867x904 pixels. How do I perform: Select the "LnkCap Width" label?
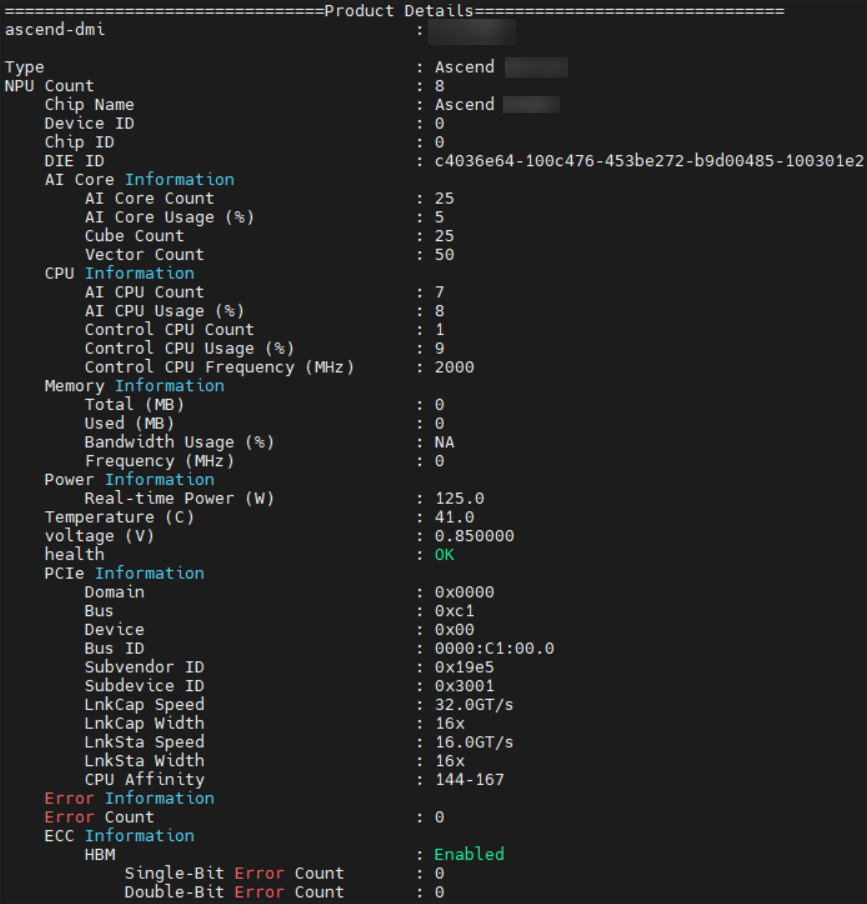point(144,723)
